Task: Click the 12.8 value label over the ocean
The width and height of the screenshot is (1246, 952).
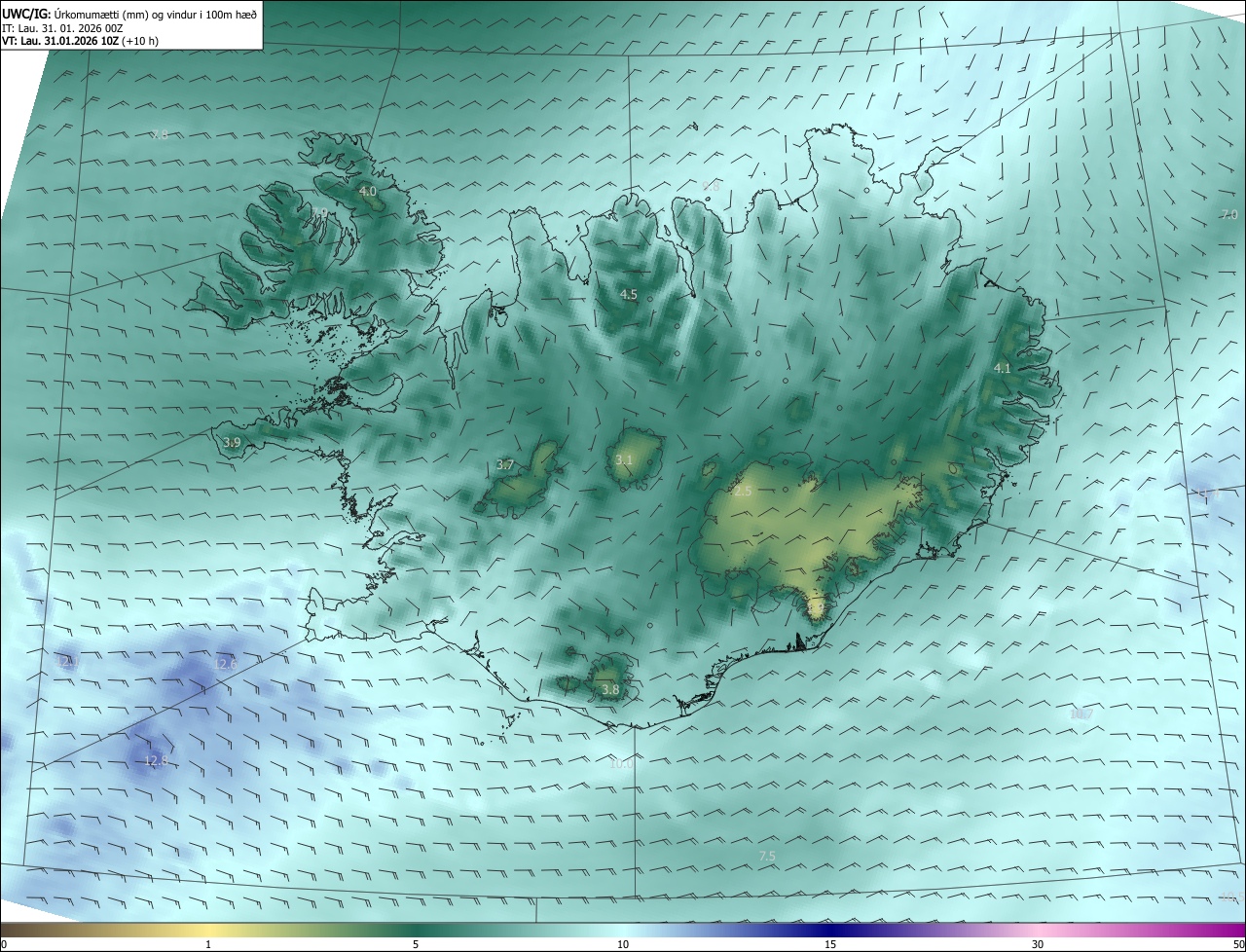Action: [156, 761]
